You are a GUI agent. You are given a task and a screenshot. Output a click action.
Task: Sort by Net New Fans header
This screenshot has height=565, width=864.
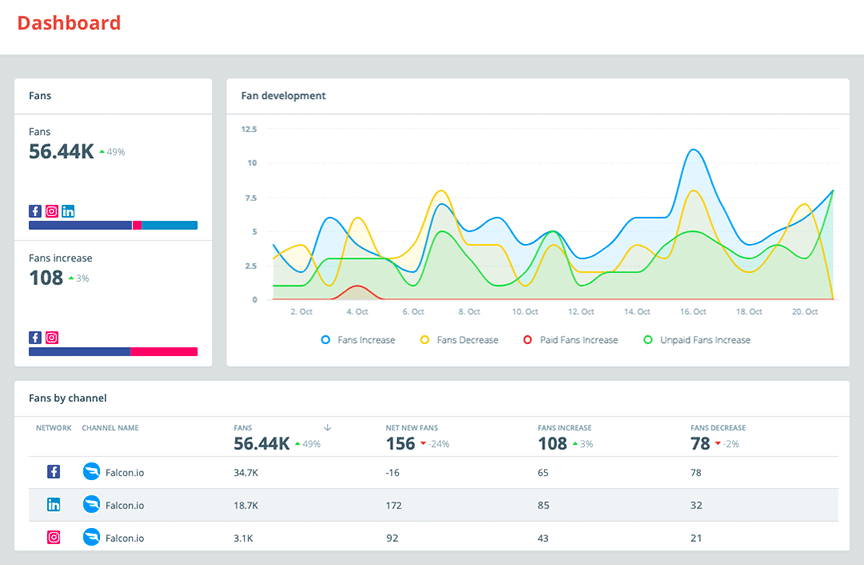[x=412, y=428]
